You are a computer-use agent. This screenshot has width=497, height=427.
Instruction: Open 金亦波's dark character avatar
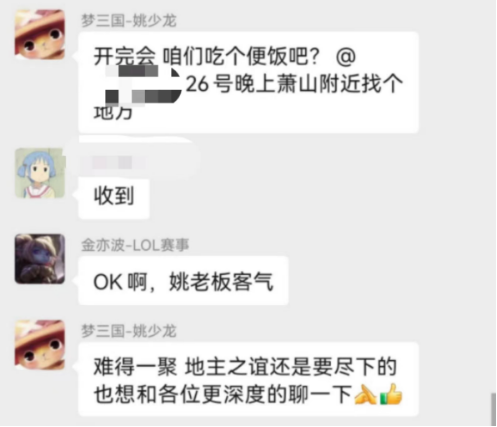(x=40, y=259)
